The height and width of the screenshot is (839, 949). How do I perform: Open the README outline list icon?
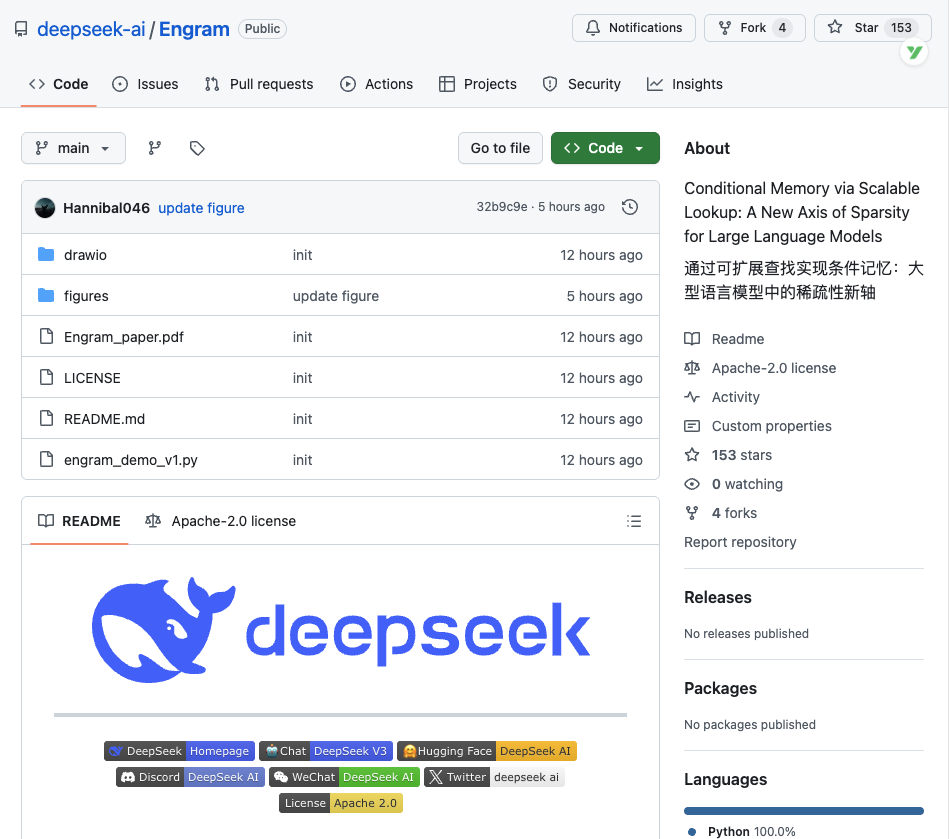634,521
